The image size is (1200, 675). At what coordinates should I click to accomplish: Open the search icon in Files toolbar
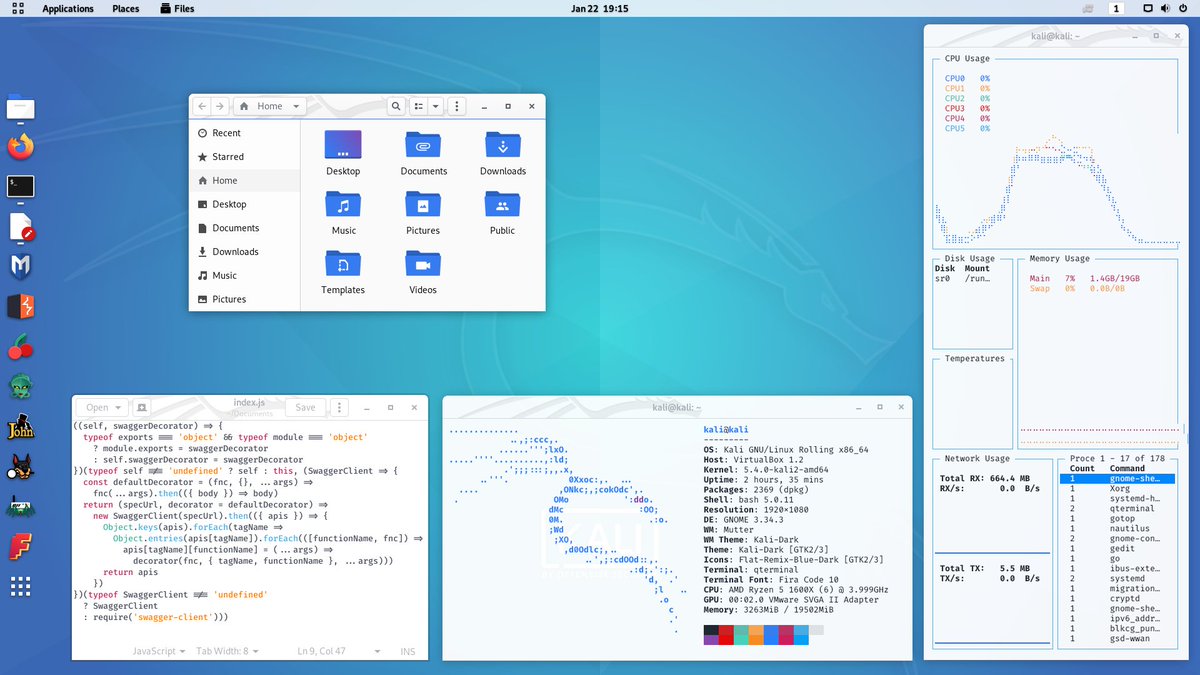point(395,105)
